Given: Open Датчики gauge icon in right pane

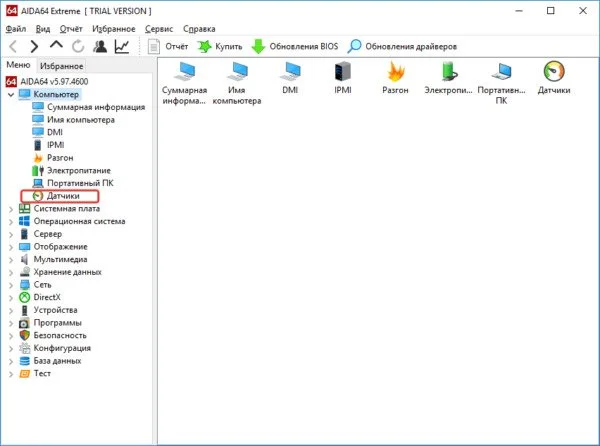Looking at the screenshot, I should point(554,78).
